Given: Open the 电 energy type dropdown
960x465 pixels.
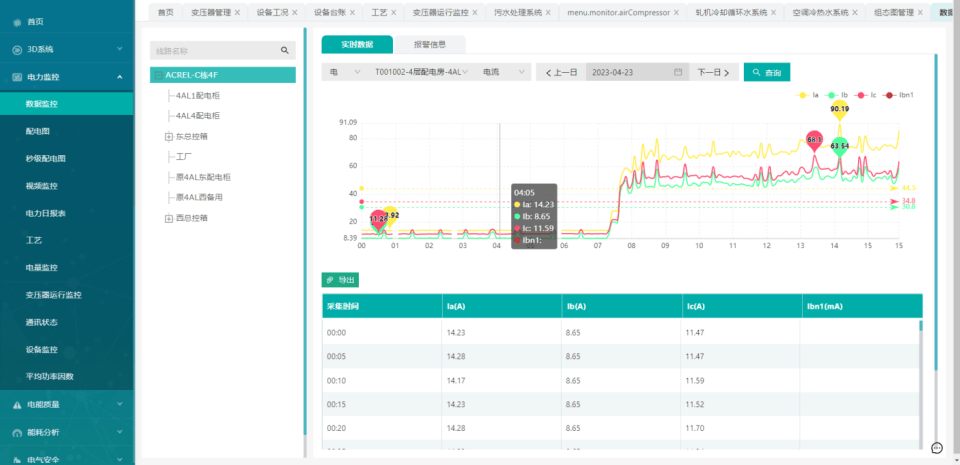Looking at the screenshot, I should 345,72.
